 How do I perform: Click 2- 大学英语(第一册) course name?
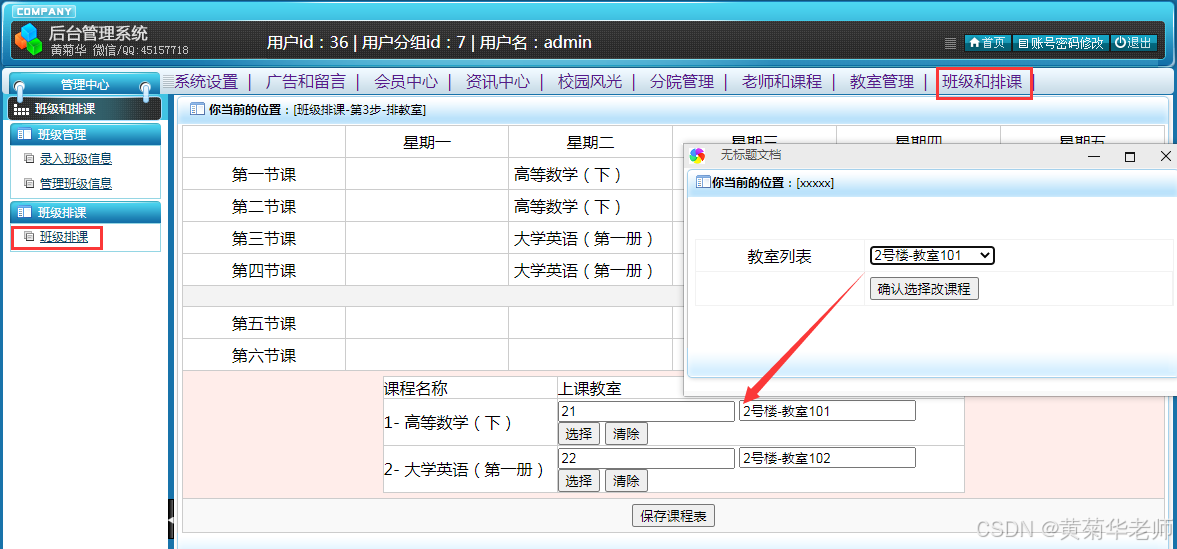tap(464, 469)
